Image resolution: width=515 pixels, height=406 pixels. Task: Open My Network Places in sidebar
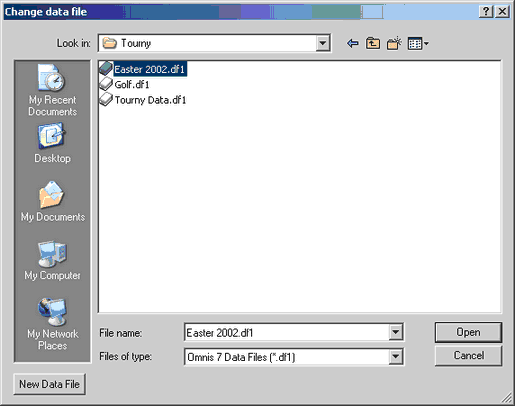[53, 324]
